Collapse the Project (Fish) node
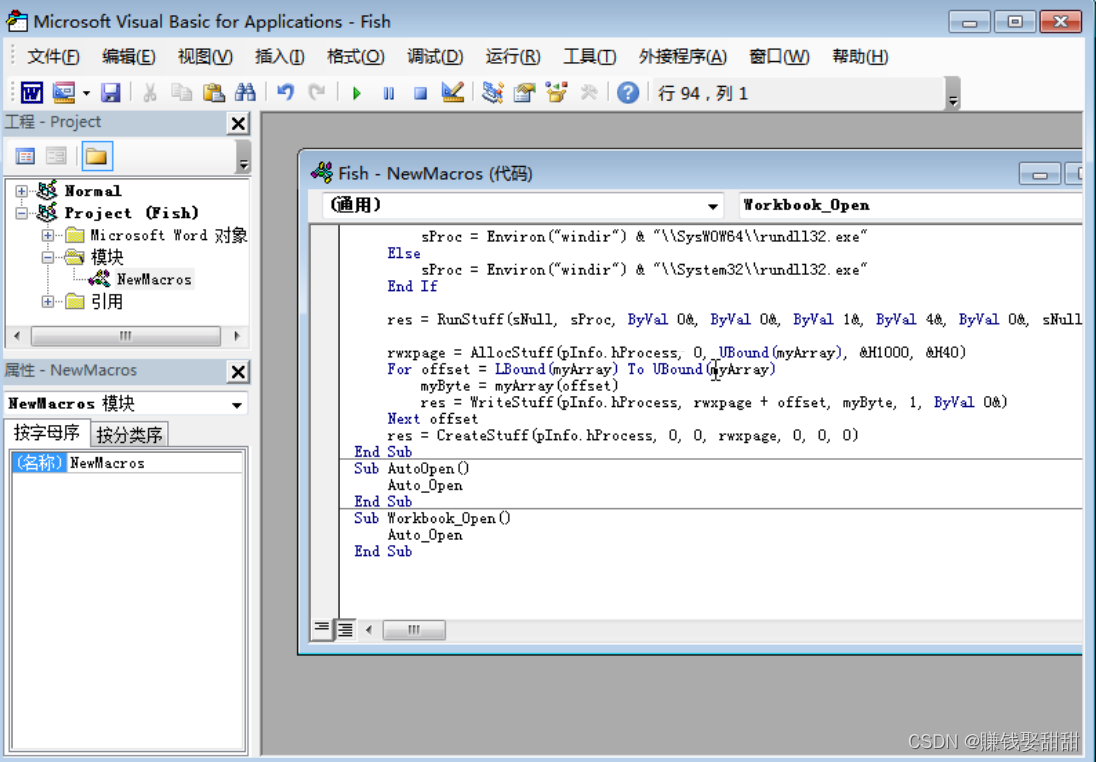The height and width of the screenshot is (762, 1096). click(x=22, y=213)
